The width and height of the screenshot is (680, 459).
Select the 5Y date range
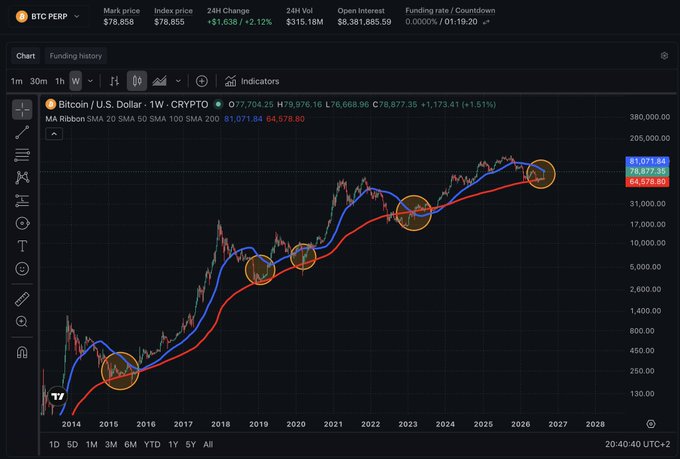click(191, 444)
